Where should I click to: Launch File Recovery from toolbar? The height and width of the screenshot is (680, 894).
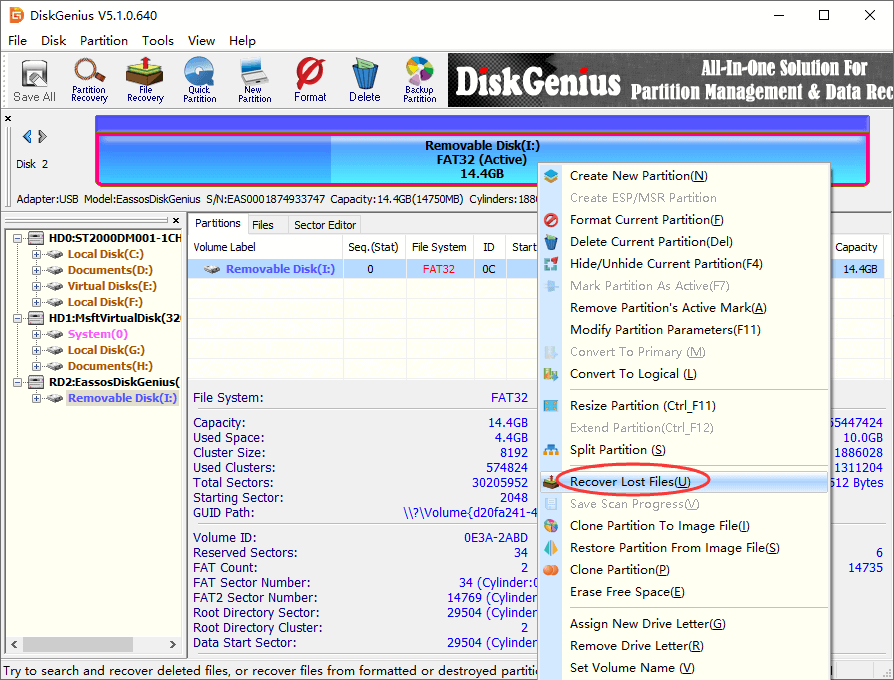[x=145, y=80]
